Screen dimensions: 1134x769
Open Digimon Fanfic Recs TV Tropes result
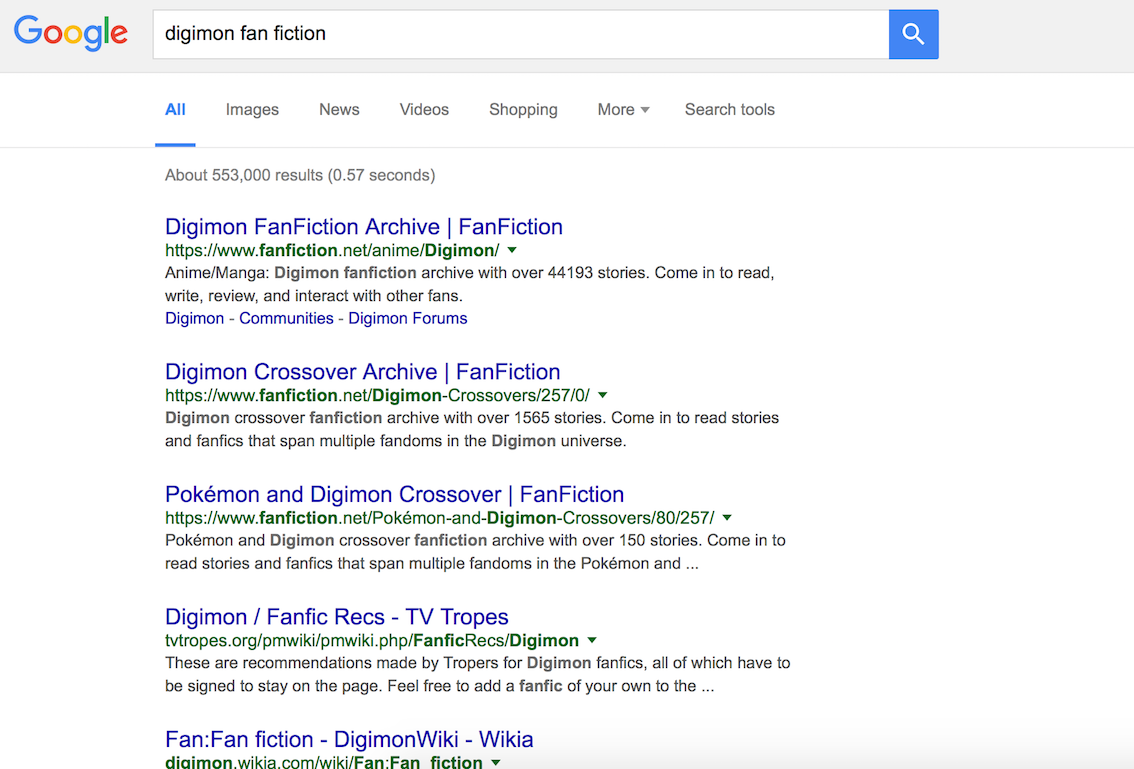337,617
